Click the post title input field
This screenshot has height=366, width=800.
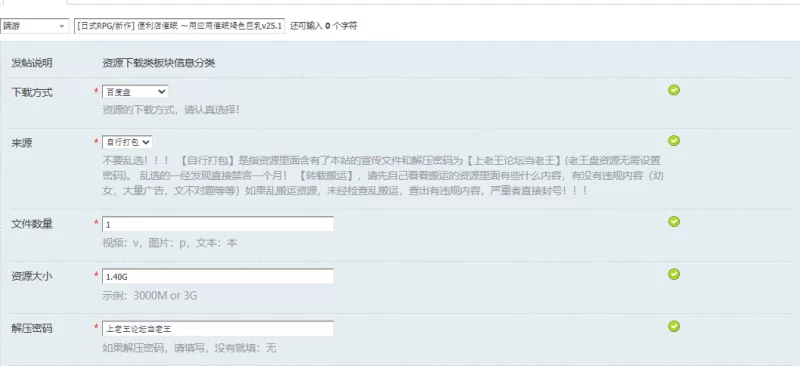click(x=179, y=26)
